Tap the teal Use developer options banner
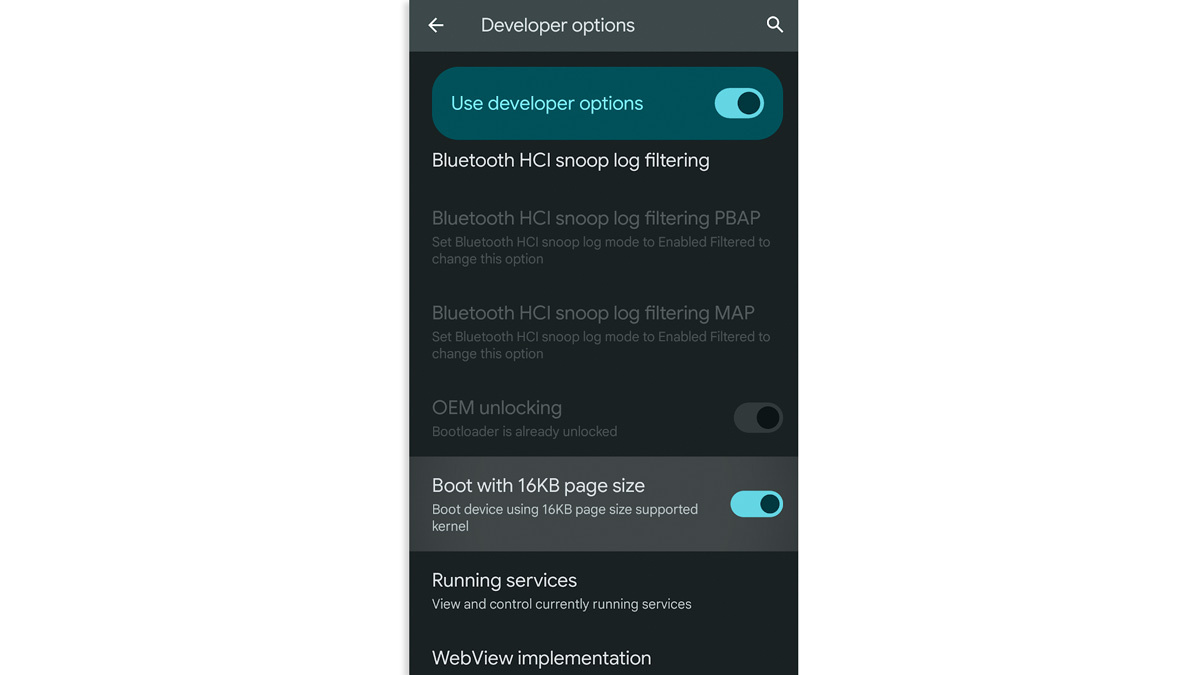The width and height of the screenshot is (1200, 675). point(607,103)
